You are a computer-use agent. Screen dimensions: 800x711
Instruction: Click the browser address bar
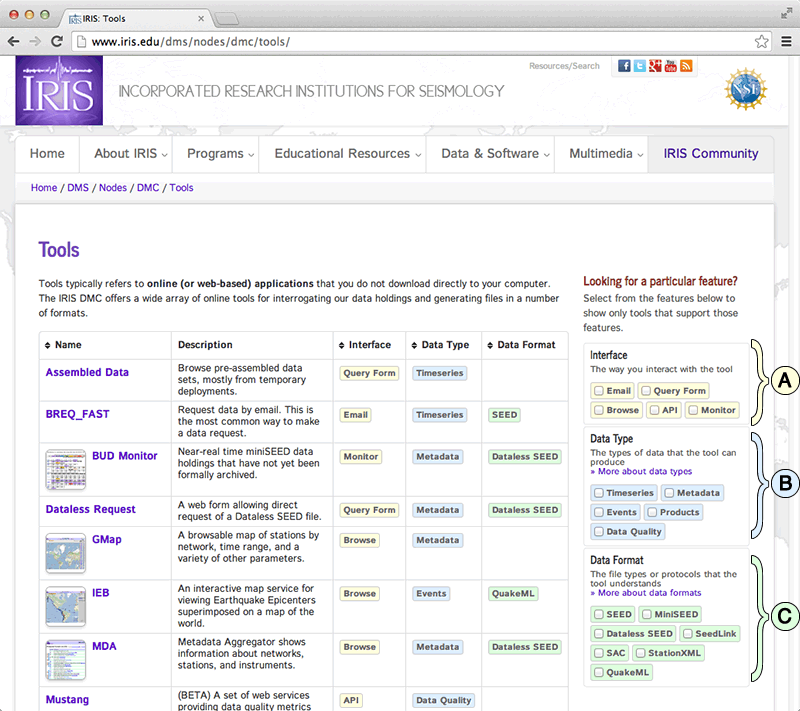(420, 41)
